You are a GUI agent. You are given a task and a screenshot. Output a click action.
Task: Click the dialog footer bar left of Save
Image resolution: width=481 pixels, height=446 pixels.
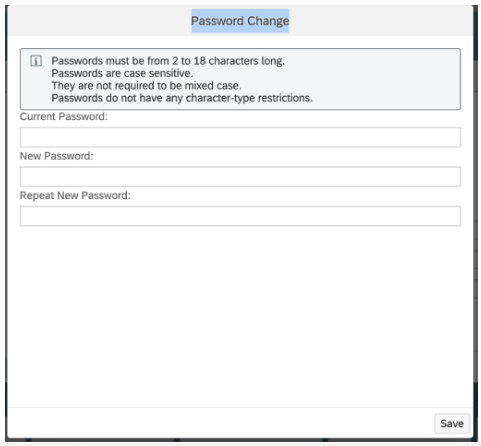[x=220, y=423]
